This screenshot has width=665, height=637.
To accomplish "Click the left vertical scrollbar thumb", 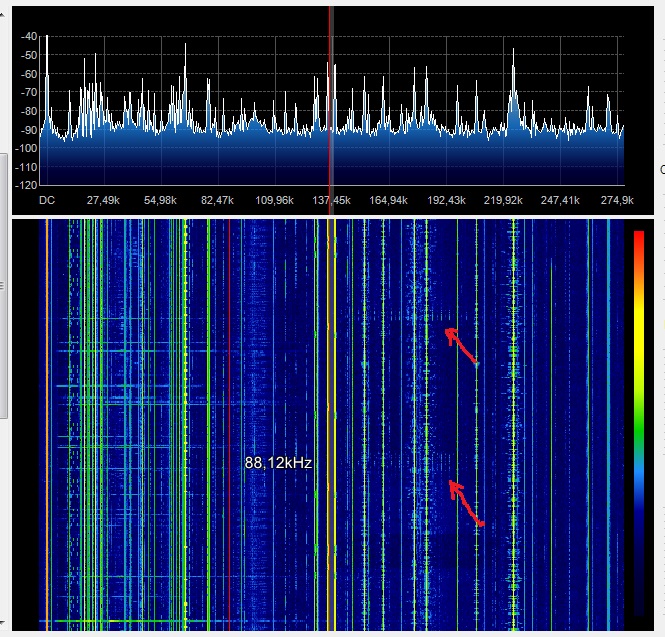I will coord(3,286).
